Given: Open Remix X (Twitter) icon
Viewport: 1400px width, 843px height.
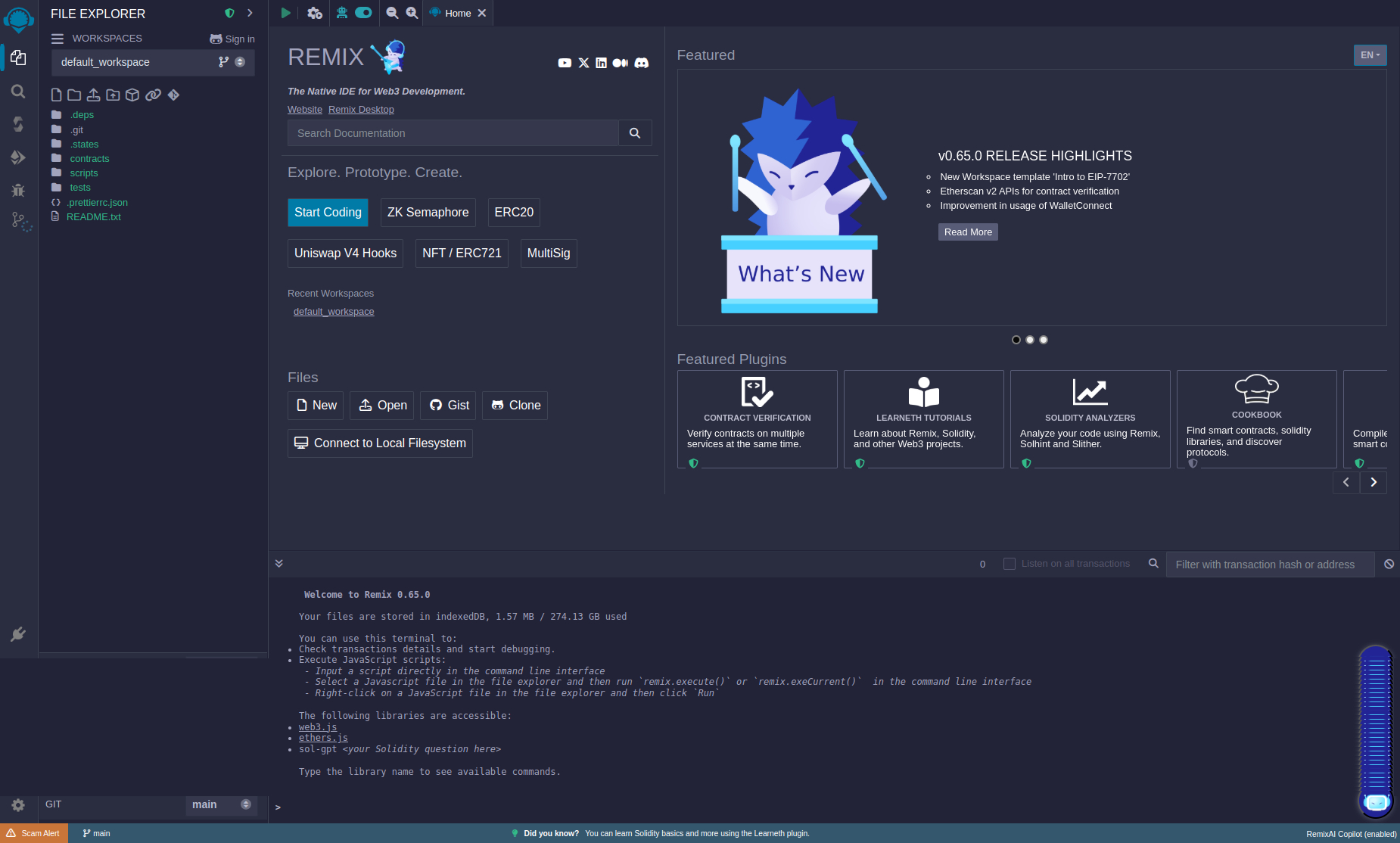Looking at the screenshot, I should 583,63.
